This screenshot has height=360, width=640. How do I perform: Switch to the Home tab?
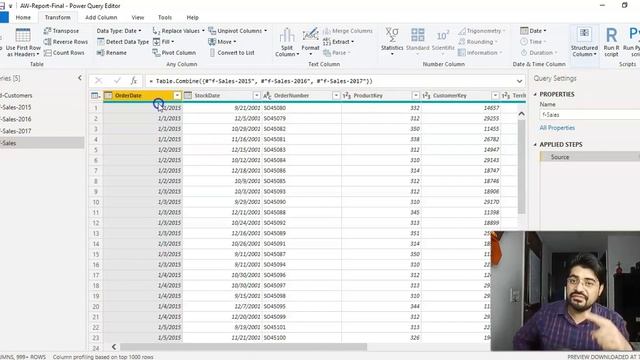pos(23,17)
